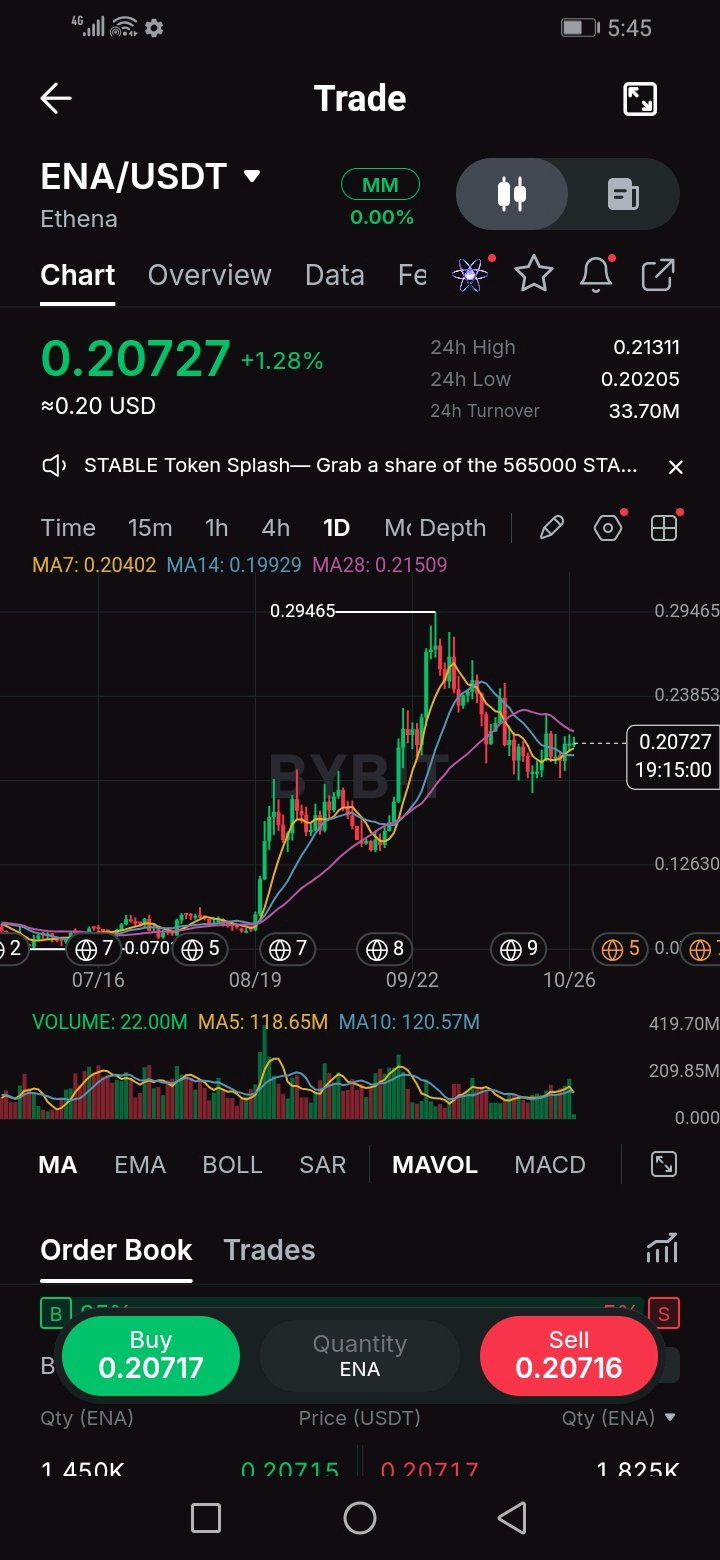
Task: Open fullscreen chart icon in header
Action: click(x=640, y=98)
